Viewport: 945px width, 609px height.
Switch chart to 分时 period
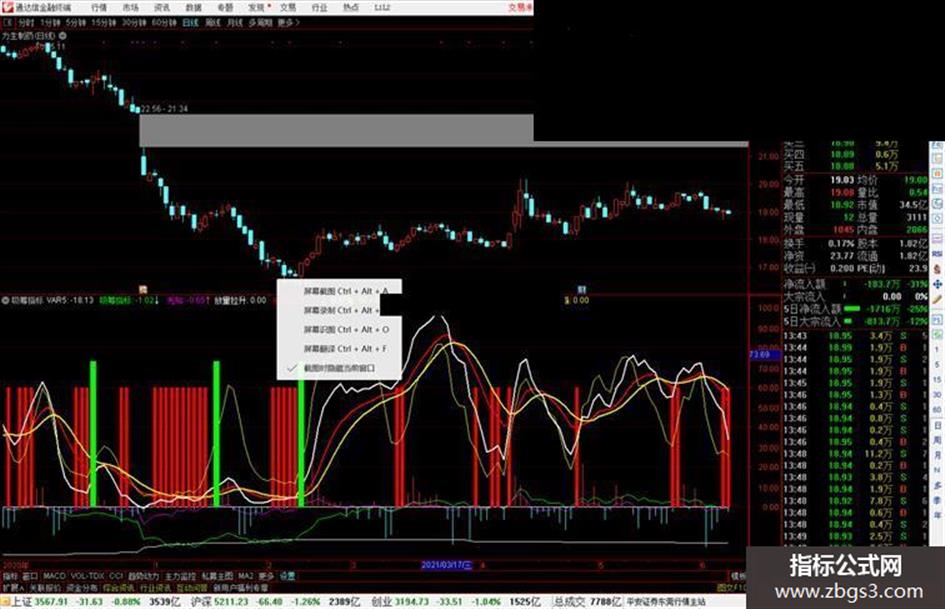coord(26,22)
